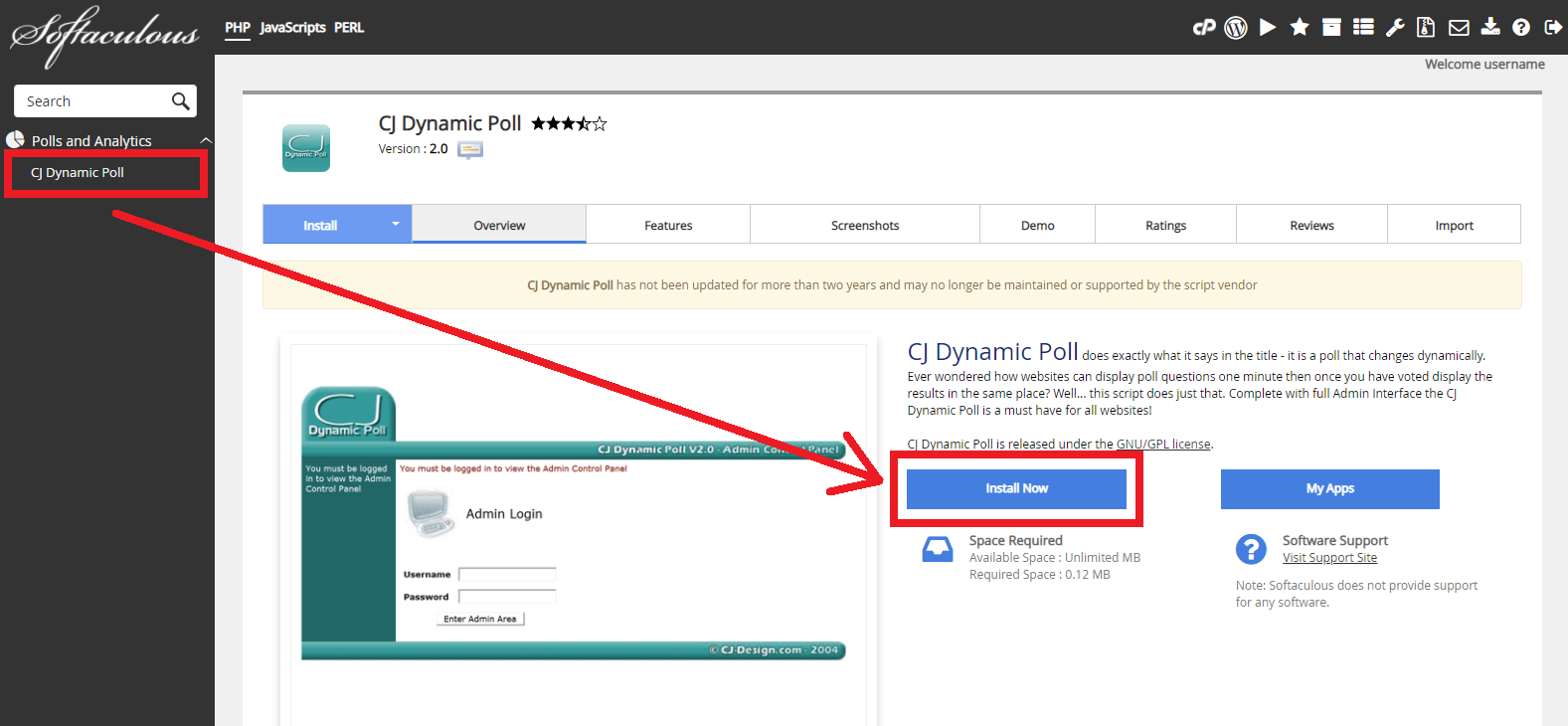Select CJ Dynamic Poll in sidebar

[x=78, y=173]
